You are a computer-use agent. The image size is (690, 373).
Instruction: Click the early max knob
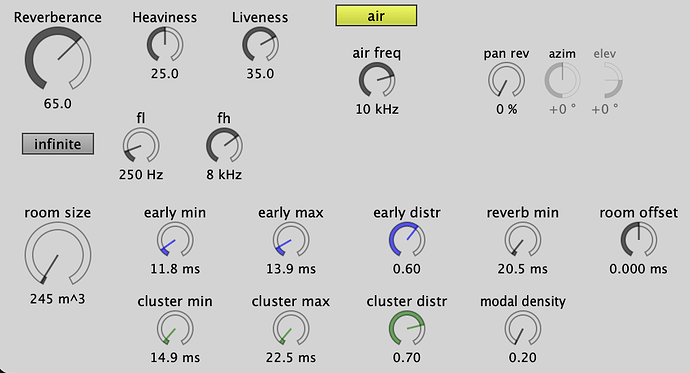[x=291, y=240]
